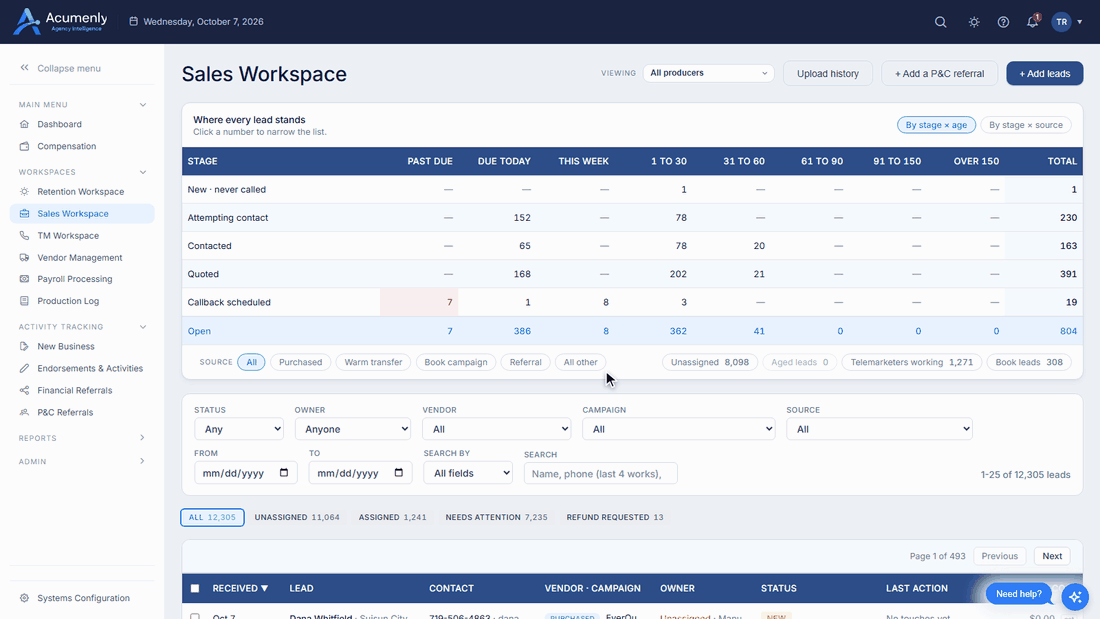Switch to the Refund Requested tab
The height and width of the screenshot is (619, 1100).
click(x=615, y=517)
